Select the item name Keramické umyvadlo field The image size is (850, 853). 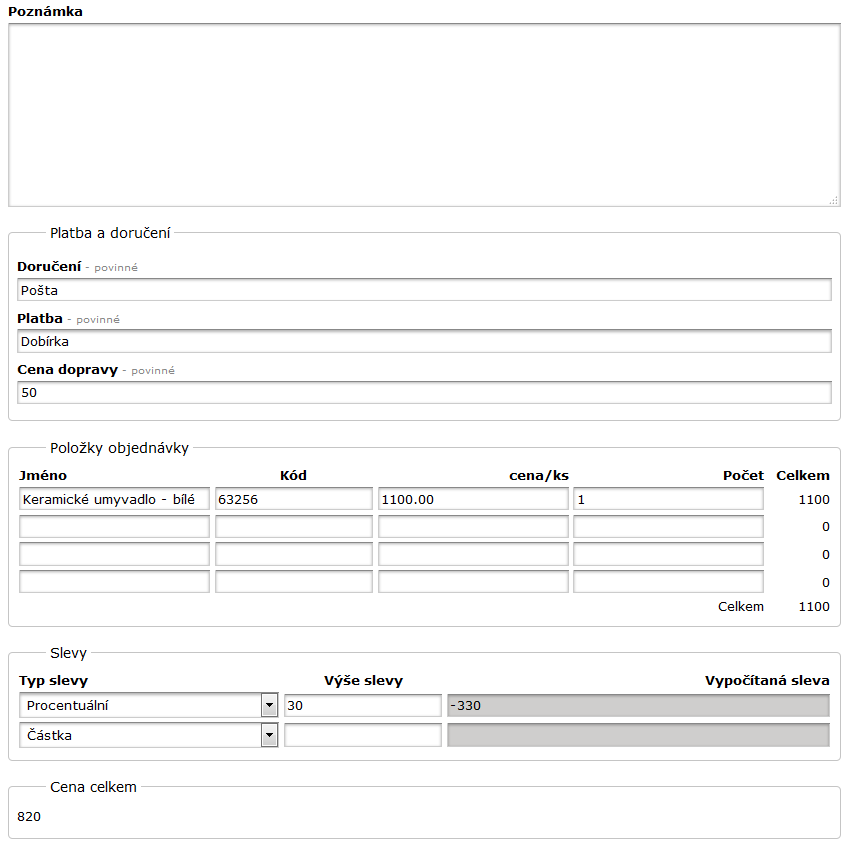pyautogui.click(x=114, y=499)
